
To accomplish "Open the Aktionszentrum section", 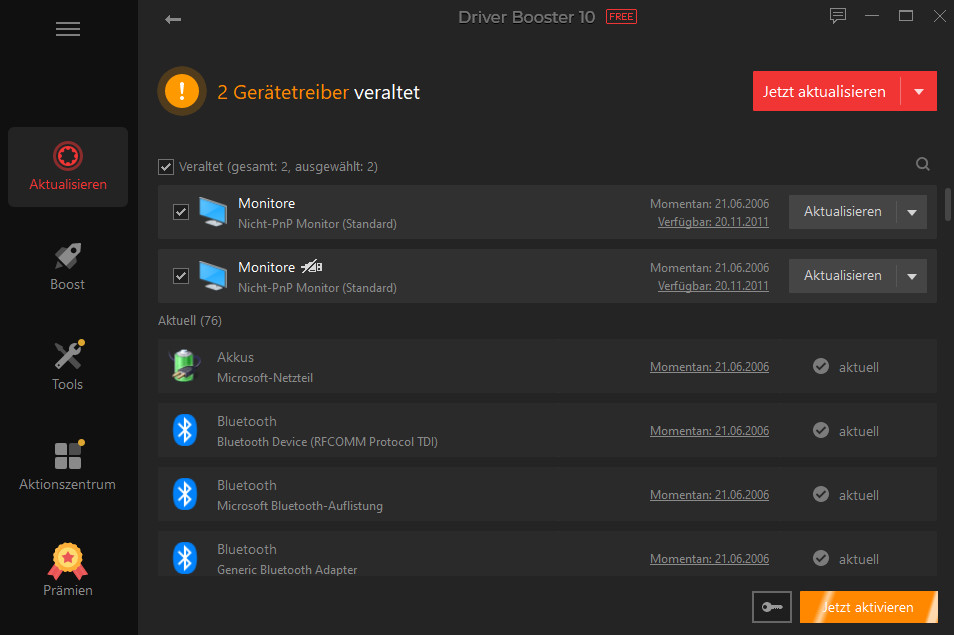I will (x=67, y=465).
